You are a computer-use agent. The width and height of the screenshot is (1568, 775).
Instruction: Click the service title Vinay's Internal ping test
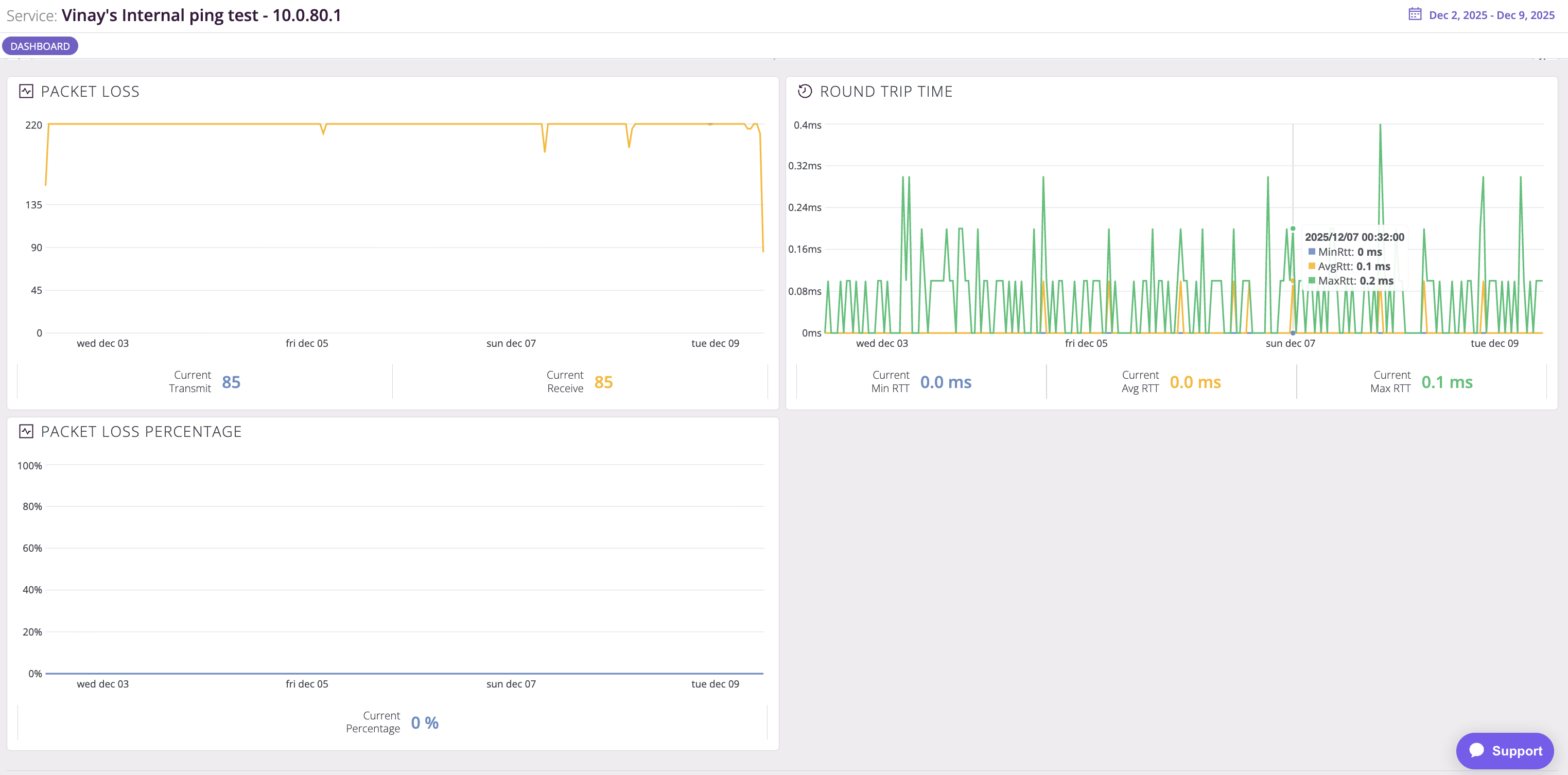click(x=201, y=15)
